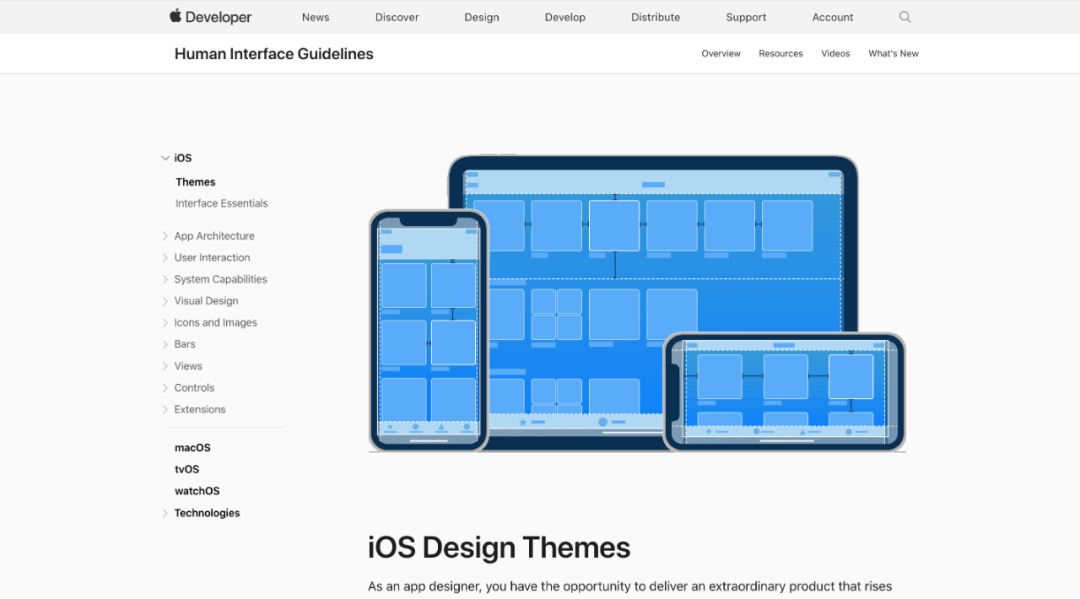
Task: Open the Extensions sidebar label
Action: (x=200, y=409)
